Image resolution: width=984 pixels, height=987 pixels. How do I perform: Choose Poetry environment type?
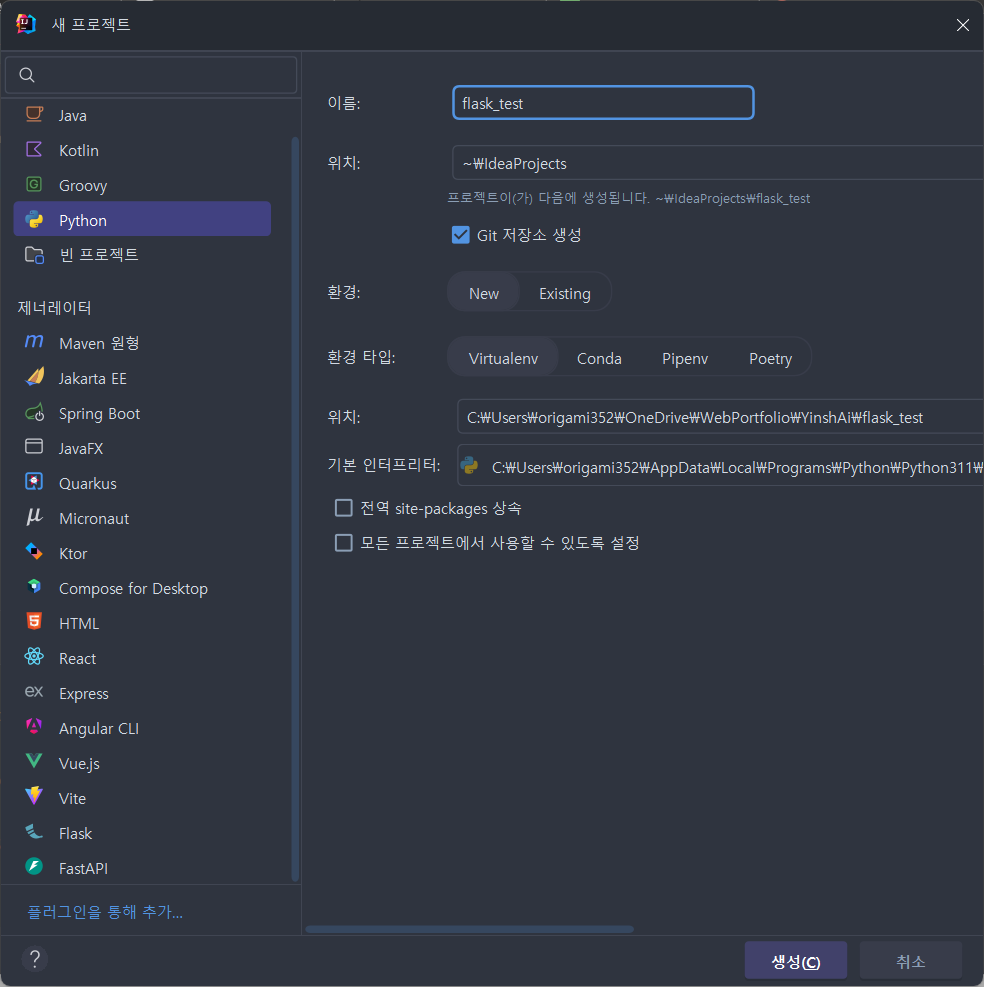[770, 358]
